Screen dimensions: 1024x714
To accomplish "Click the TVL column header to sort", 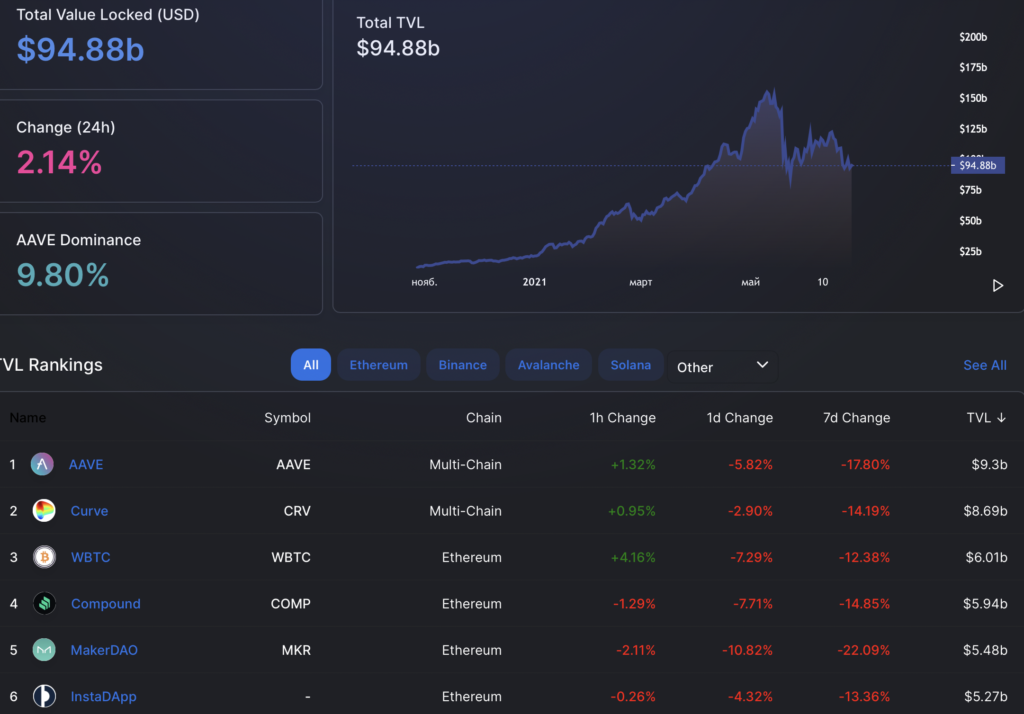I will [980, 417].
